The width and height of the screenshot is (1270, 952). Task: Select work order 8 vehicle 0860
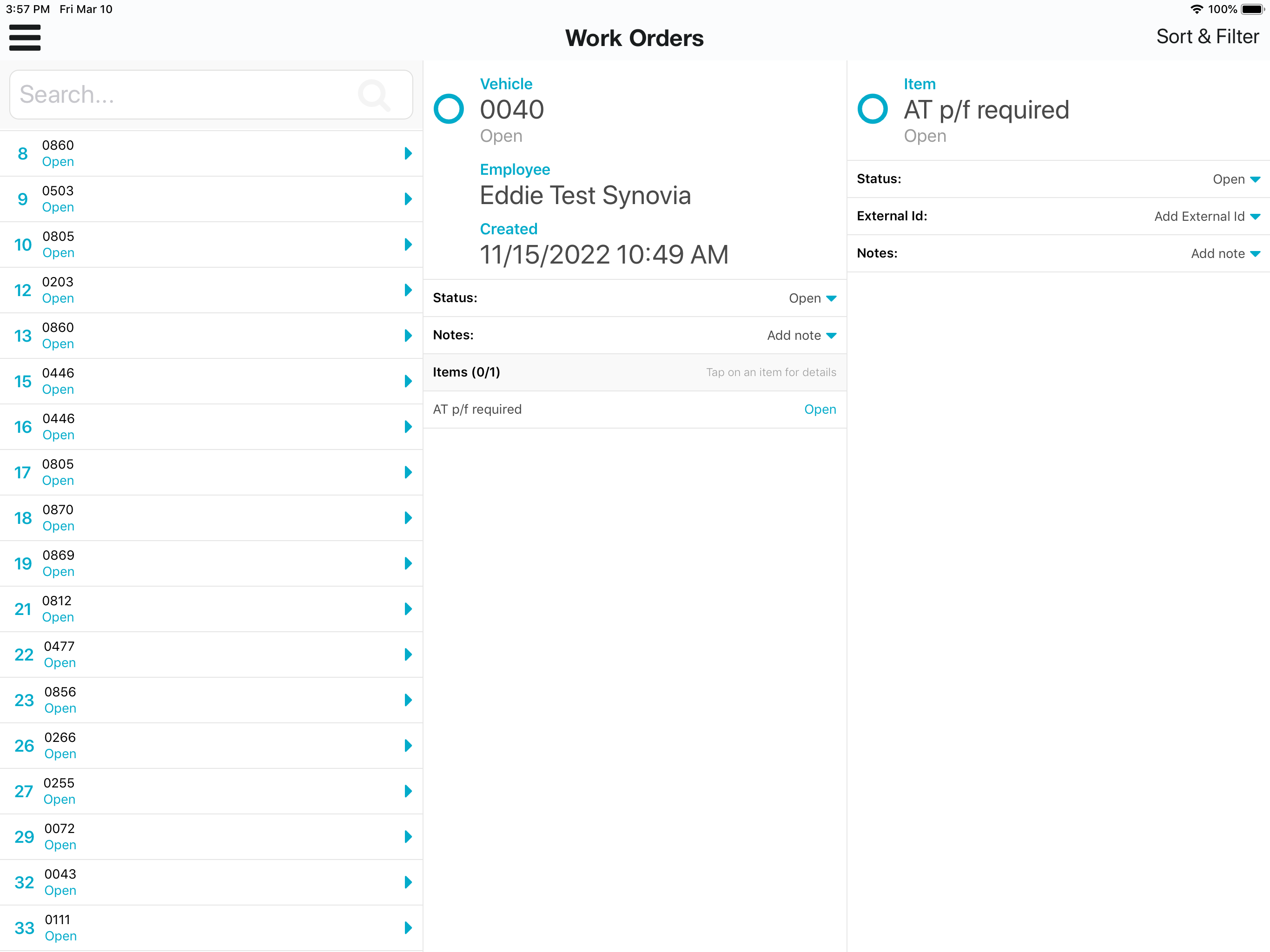212,153
